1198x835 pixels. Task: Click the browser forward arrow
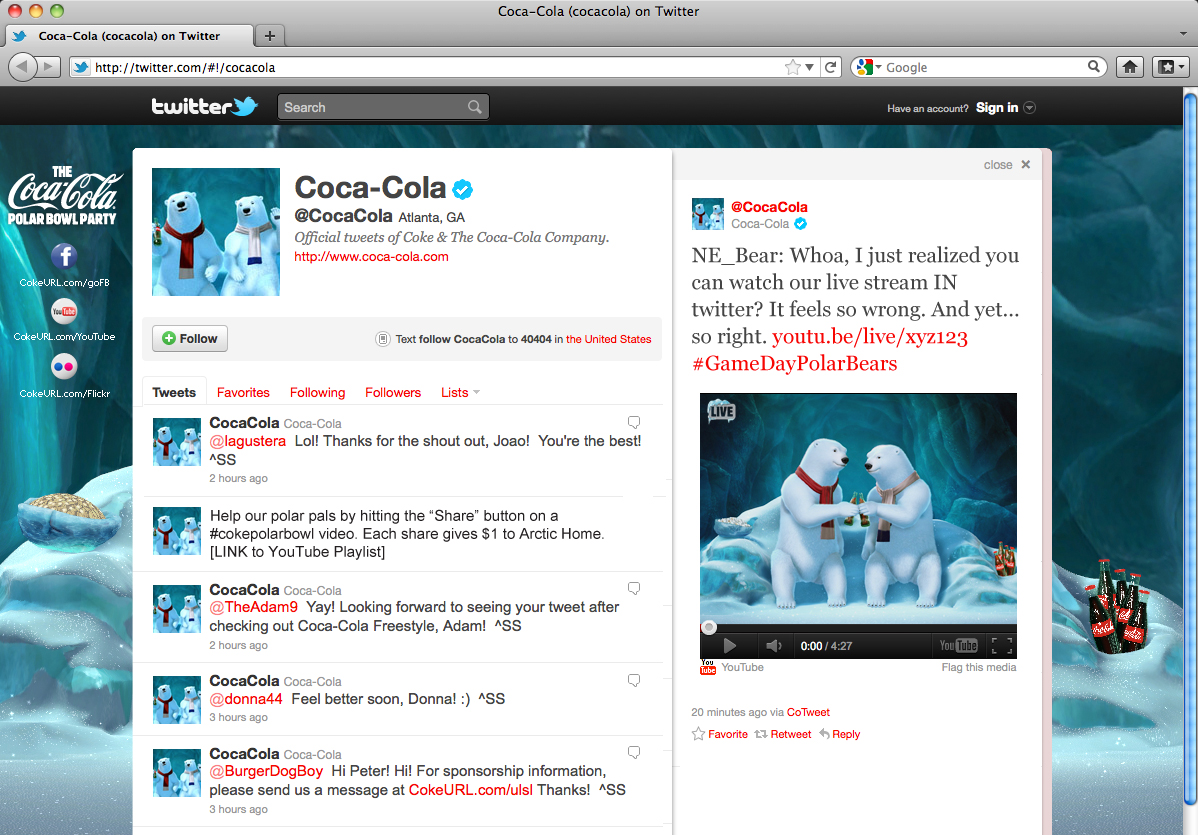(48, 67)
